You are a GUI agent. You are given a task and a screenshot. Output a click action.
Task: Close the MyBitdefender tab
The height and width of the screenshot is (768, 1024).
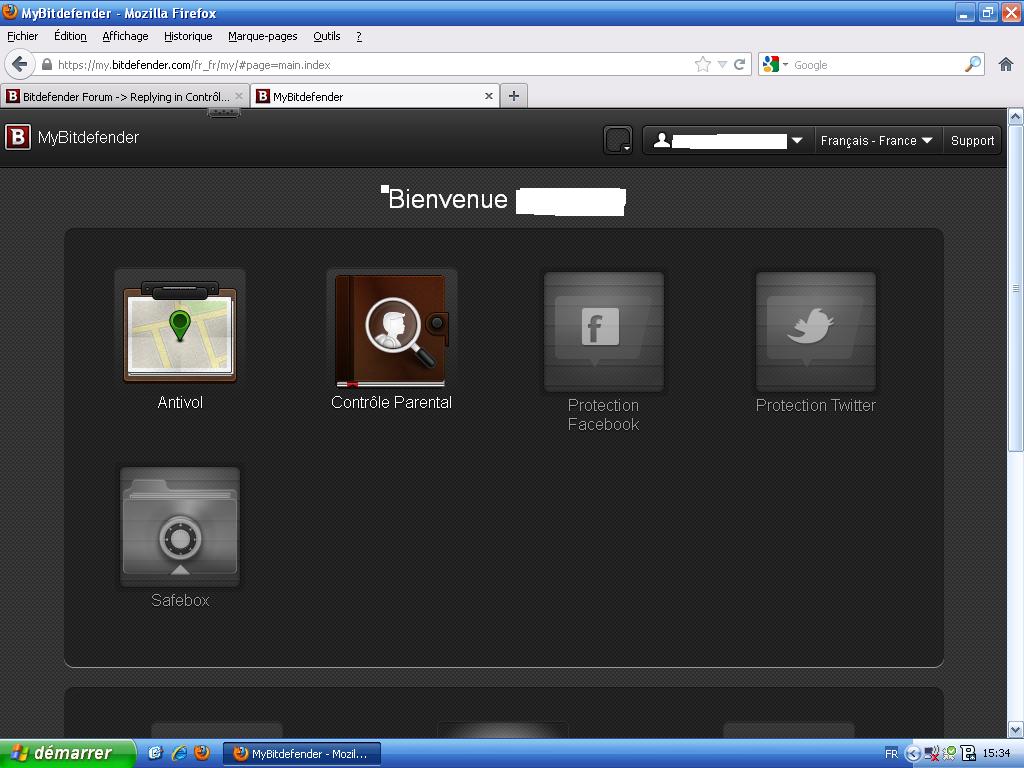tap(488, 96)
